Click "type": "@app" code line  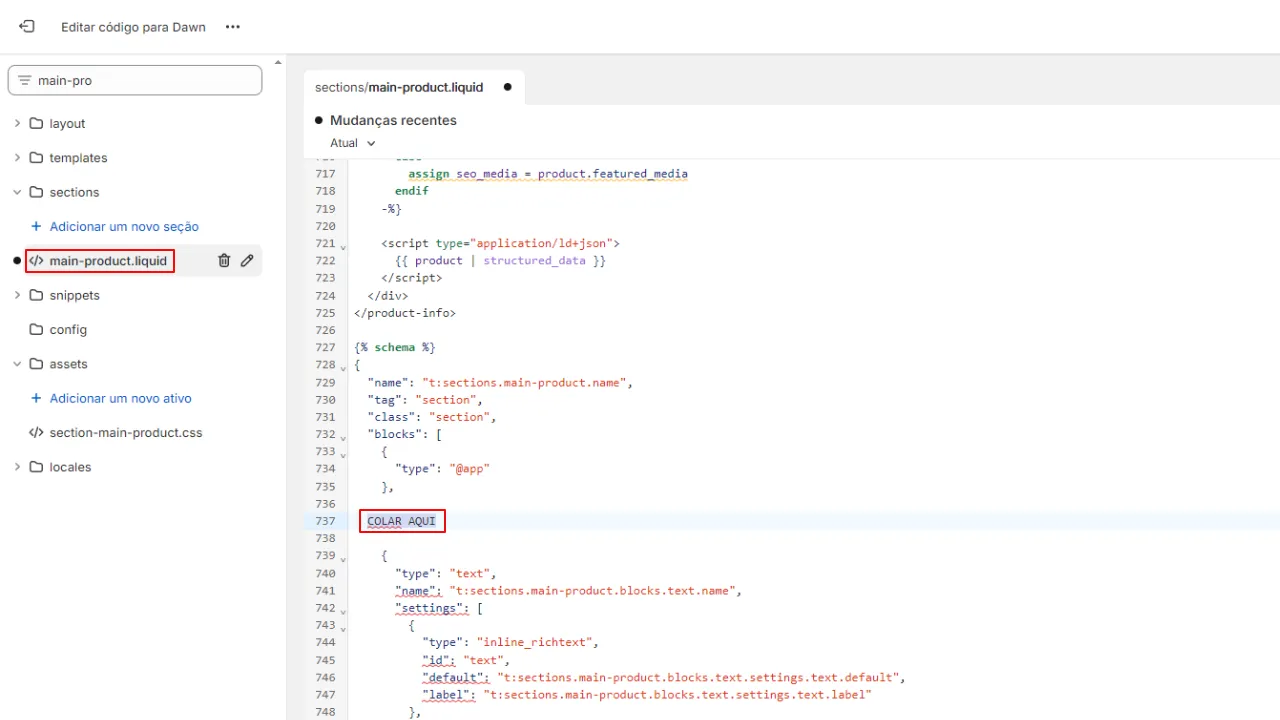[443, 468]
